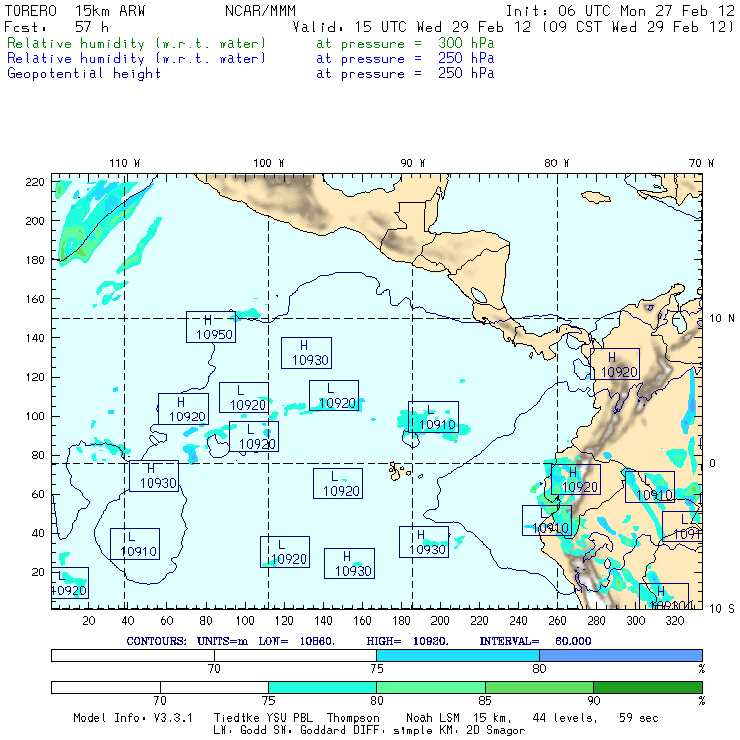
Task: Click the x-axis tick label '180'
Action: 401,621
